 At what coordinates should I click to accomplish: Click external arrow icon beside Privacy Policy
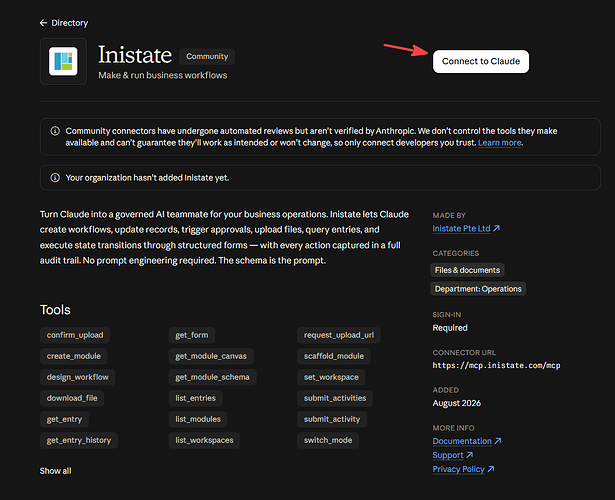[491, 469]
